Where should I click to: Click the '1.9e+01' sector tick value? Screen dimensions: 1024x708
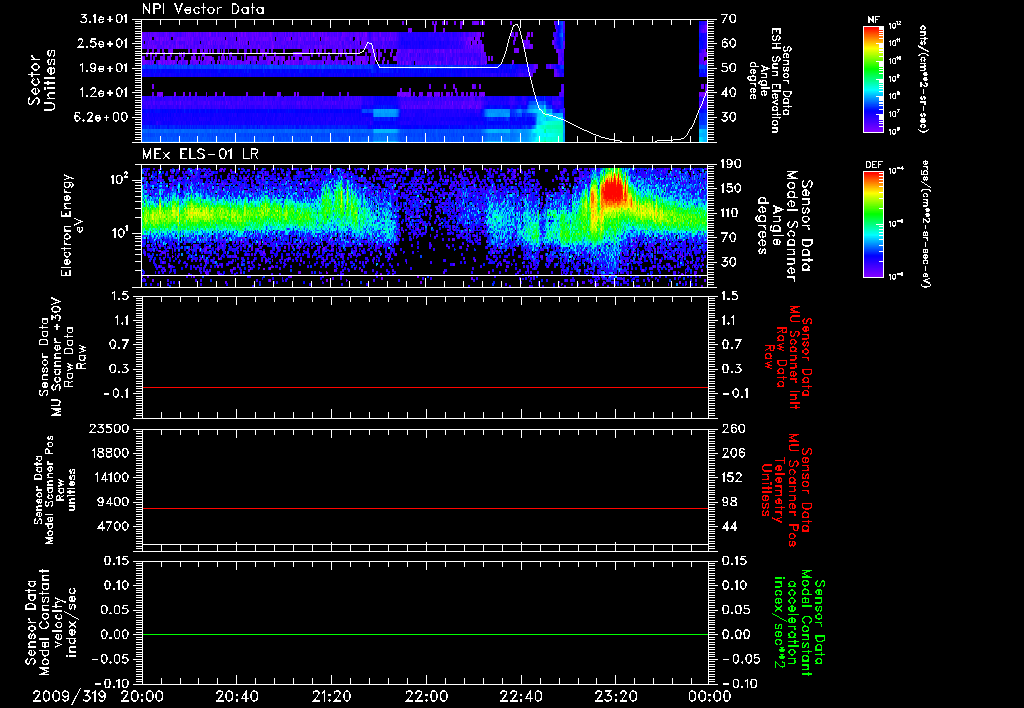coord(104,68)
